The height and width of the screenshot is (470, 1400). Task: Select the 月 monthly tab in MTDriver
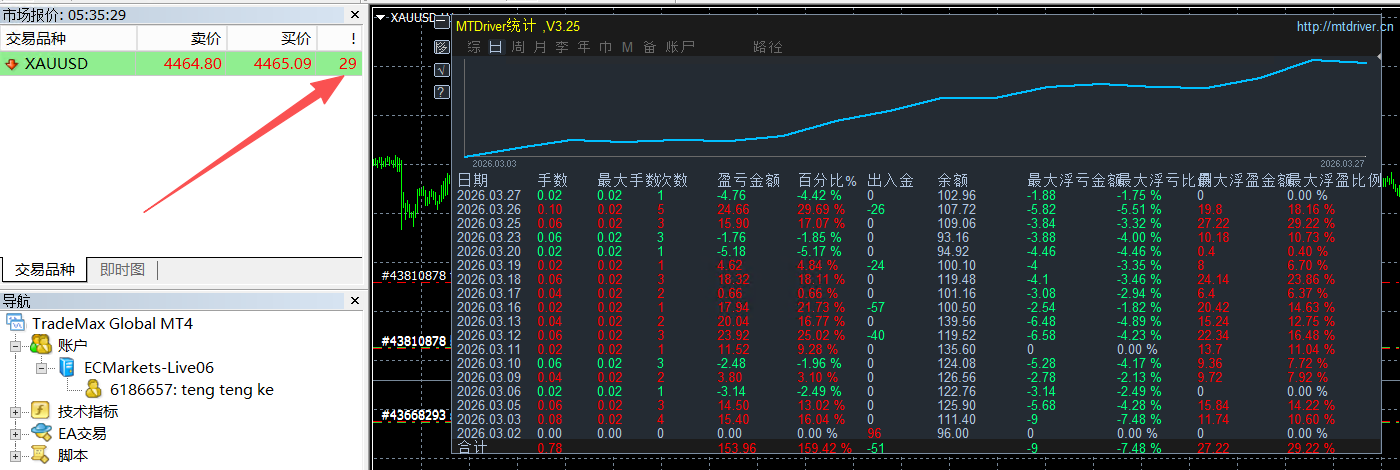540,47
